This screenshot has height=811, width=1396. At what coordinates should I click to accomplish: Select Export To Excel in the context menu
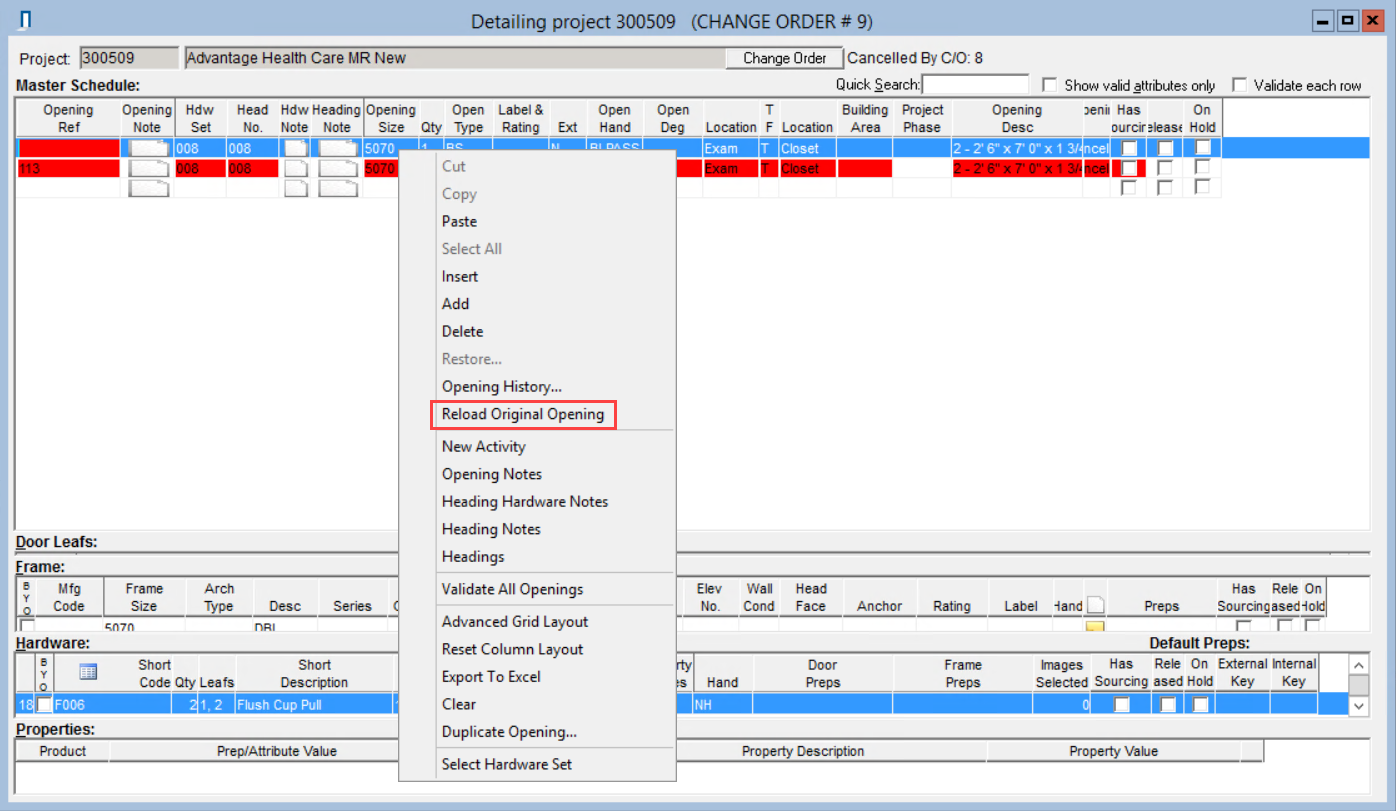tap(491, 677)
